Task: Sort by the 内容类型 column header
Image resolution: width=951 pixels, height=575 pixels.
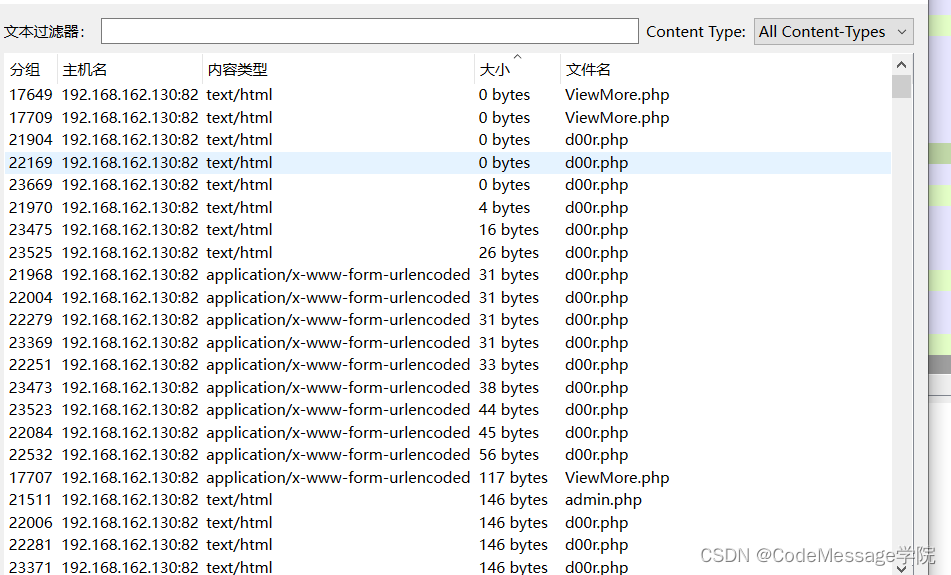Action: coord(338,70)
